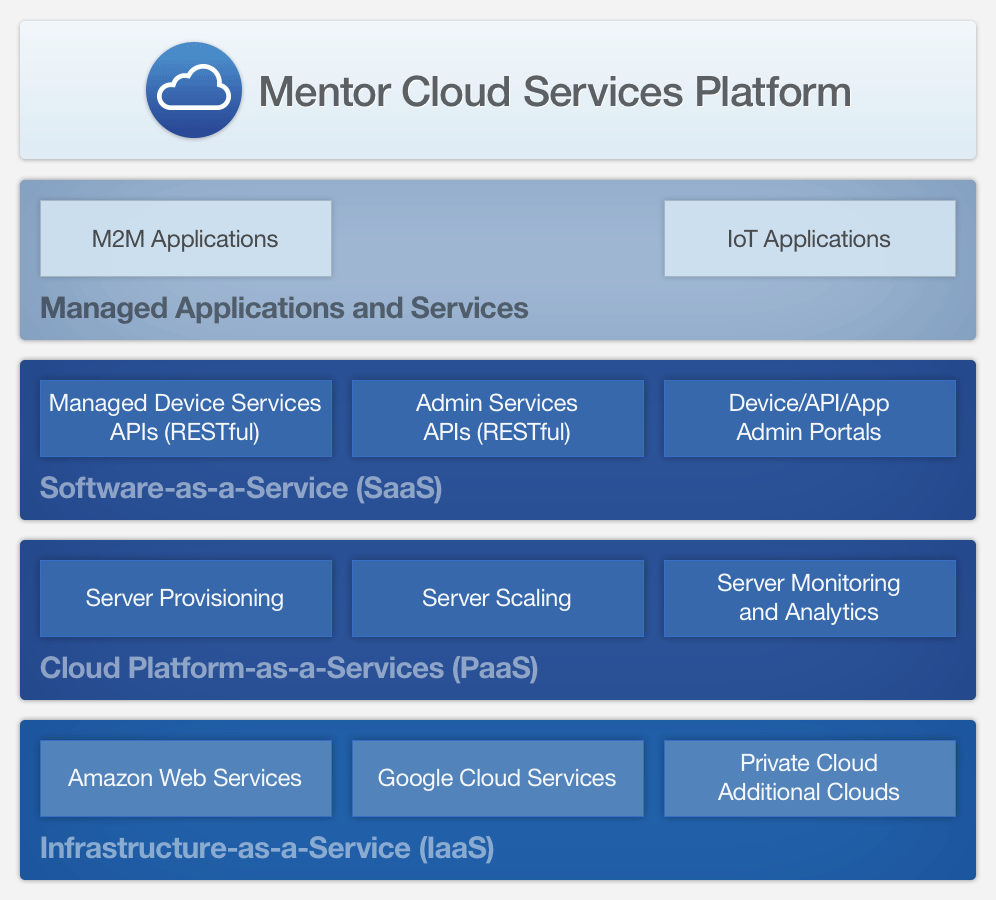This screenshot has width=996, height=900.
Task: Select the IoT Applications box
Action: 809,239
